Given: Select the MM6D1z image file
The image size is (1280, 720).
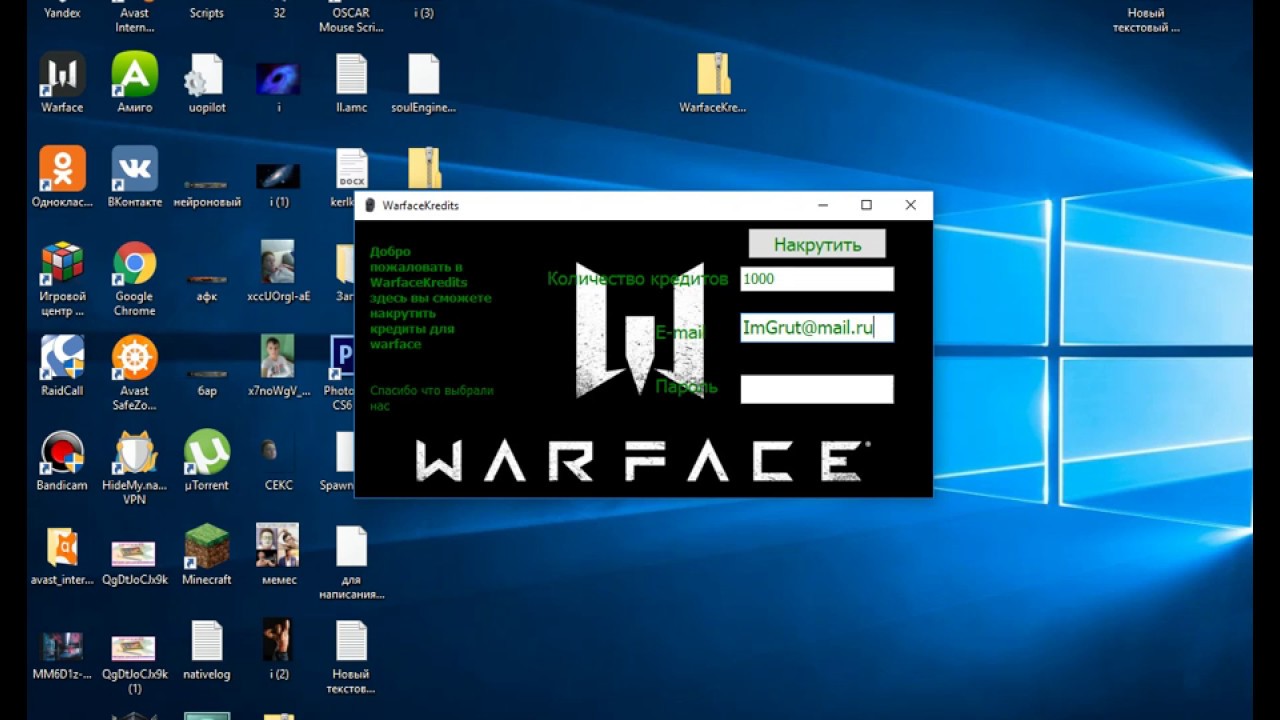Looking at the screenshot, I should (62, 656).
